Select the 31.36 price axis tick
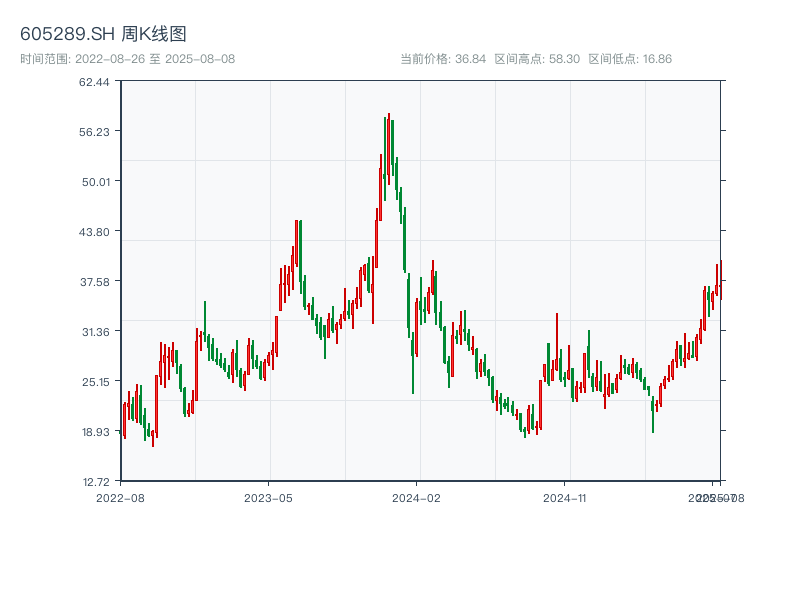The height and width of the screenshot is (600, 800). click(94, 332)
